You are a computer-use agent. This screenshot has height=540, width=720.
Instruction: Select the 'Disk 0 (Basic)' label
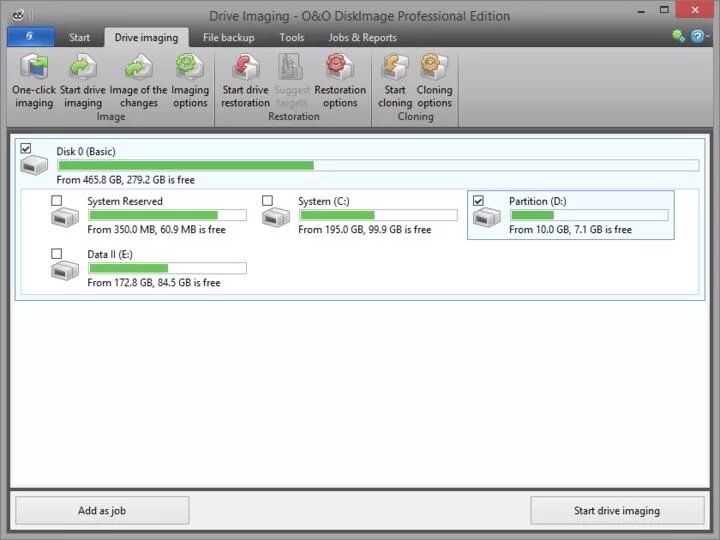(x=86, y=152)
